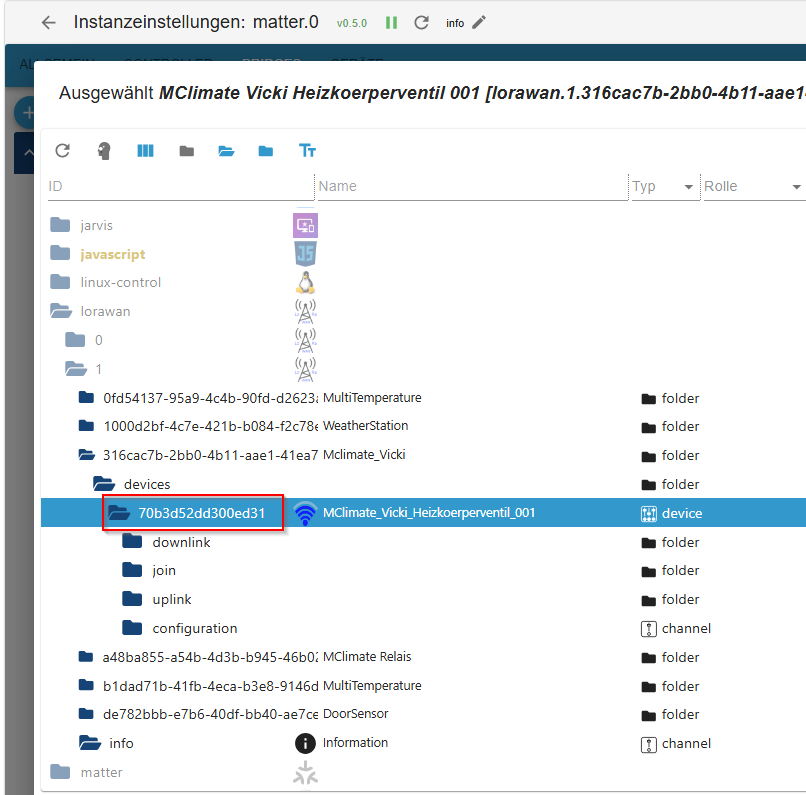The image size is (806, 795).
Task: Go back using the arrow icon
Action: (x=49, y=23)
